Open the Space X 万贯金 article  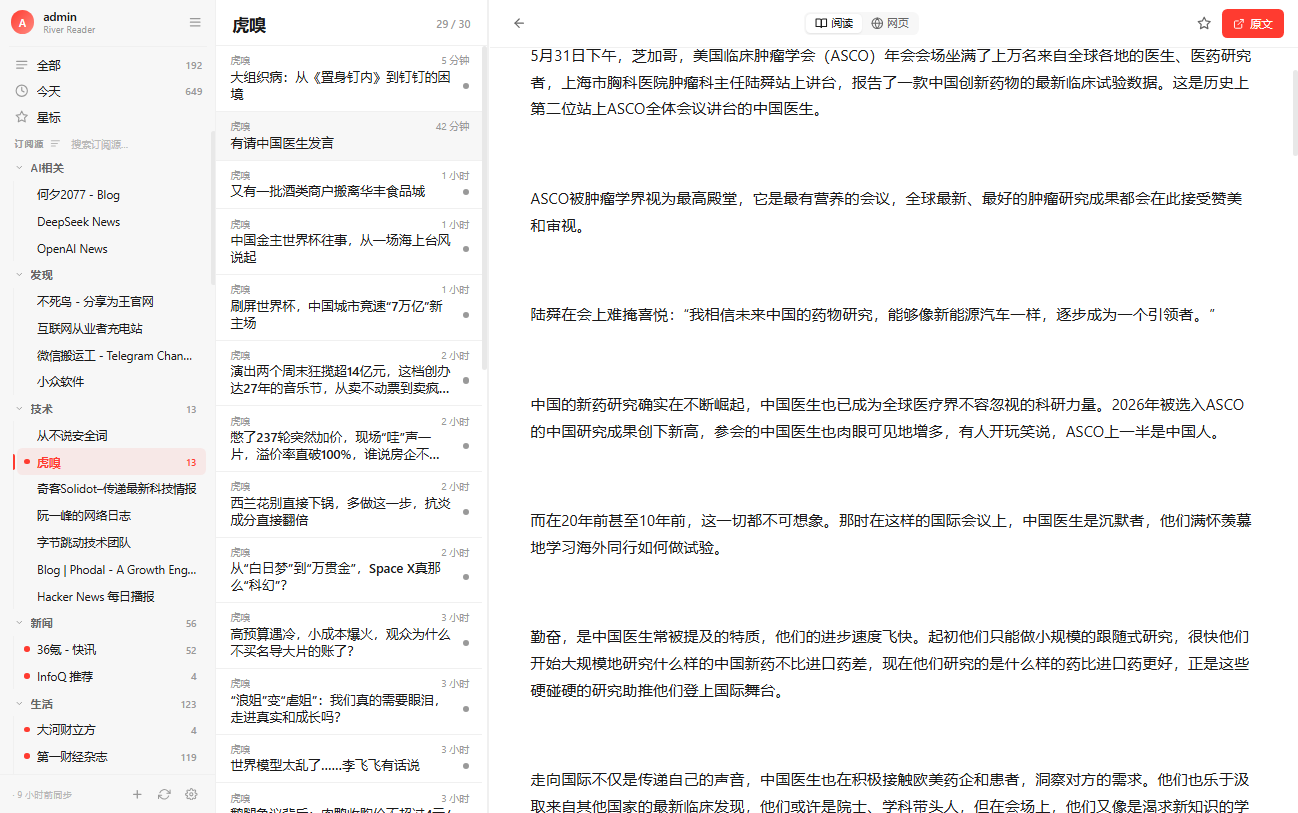click(x=348, y=570)
